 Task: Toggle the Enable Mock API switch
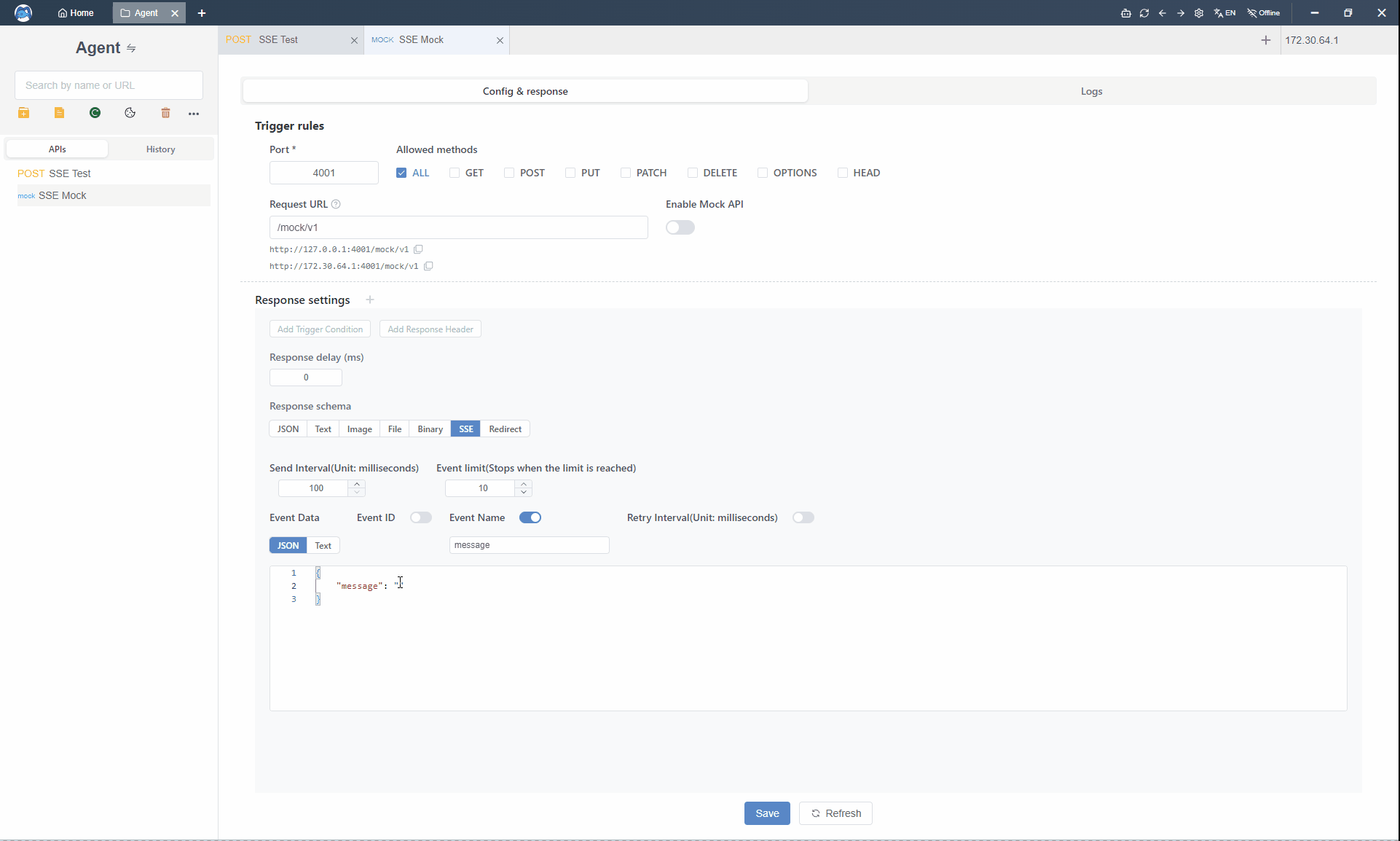tap(680, 227)
